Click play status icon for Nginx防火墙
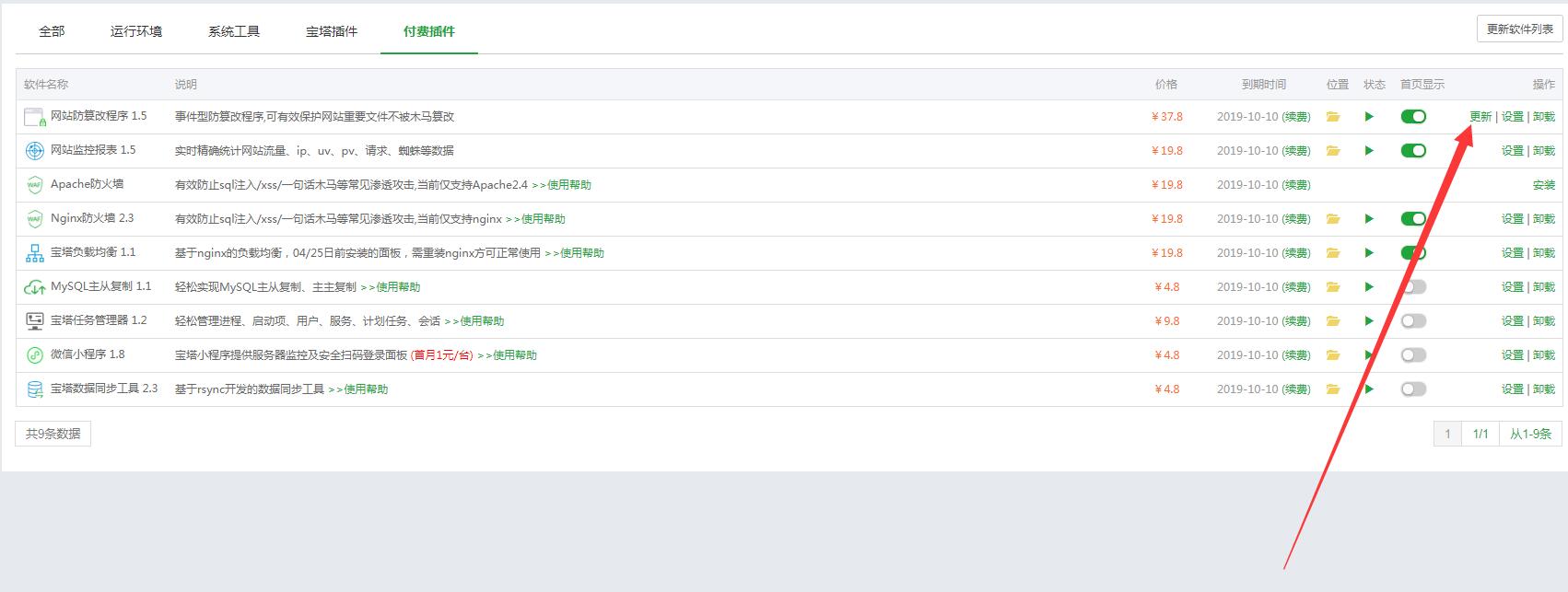1568x592 pixels. pyautogui.click(x=1370, y=219)
